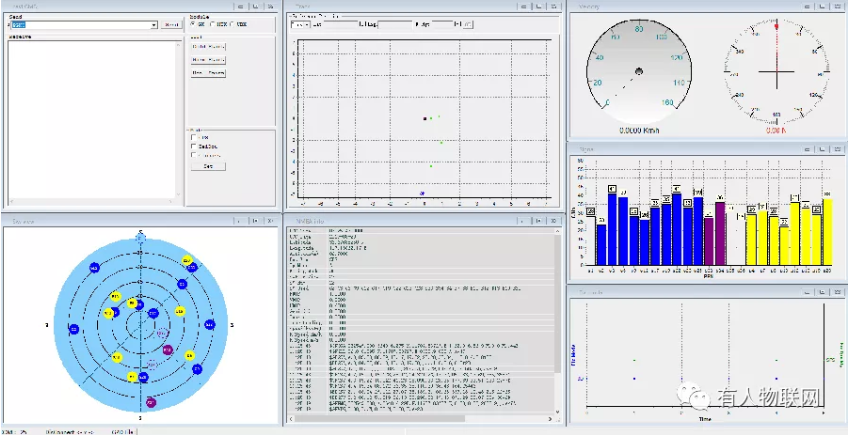Click the speedometer gauge in Velocity panel
Screen dimensions: 848x435
pyautogui.click(x=639, y=71)
